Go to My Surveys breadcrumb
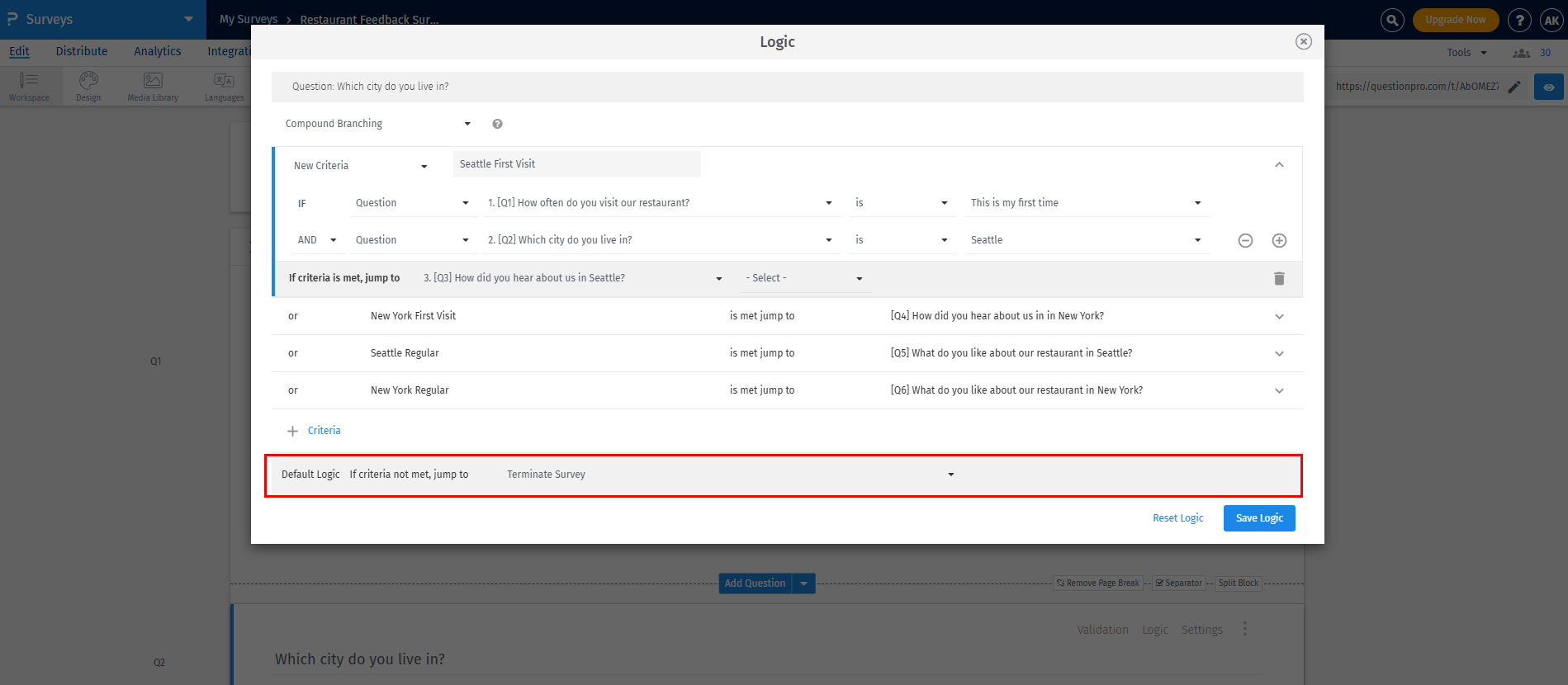Image resolution: width=1568 pixels, height=685 pixels. tap(249, 19)
